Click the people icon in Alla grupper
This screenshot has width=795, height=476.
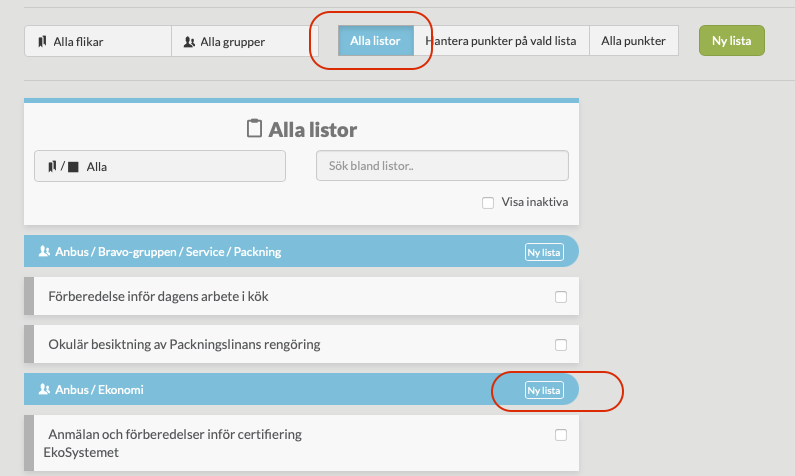[x=190, y=42]
